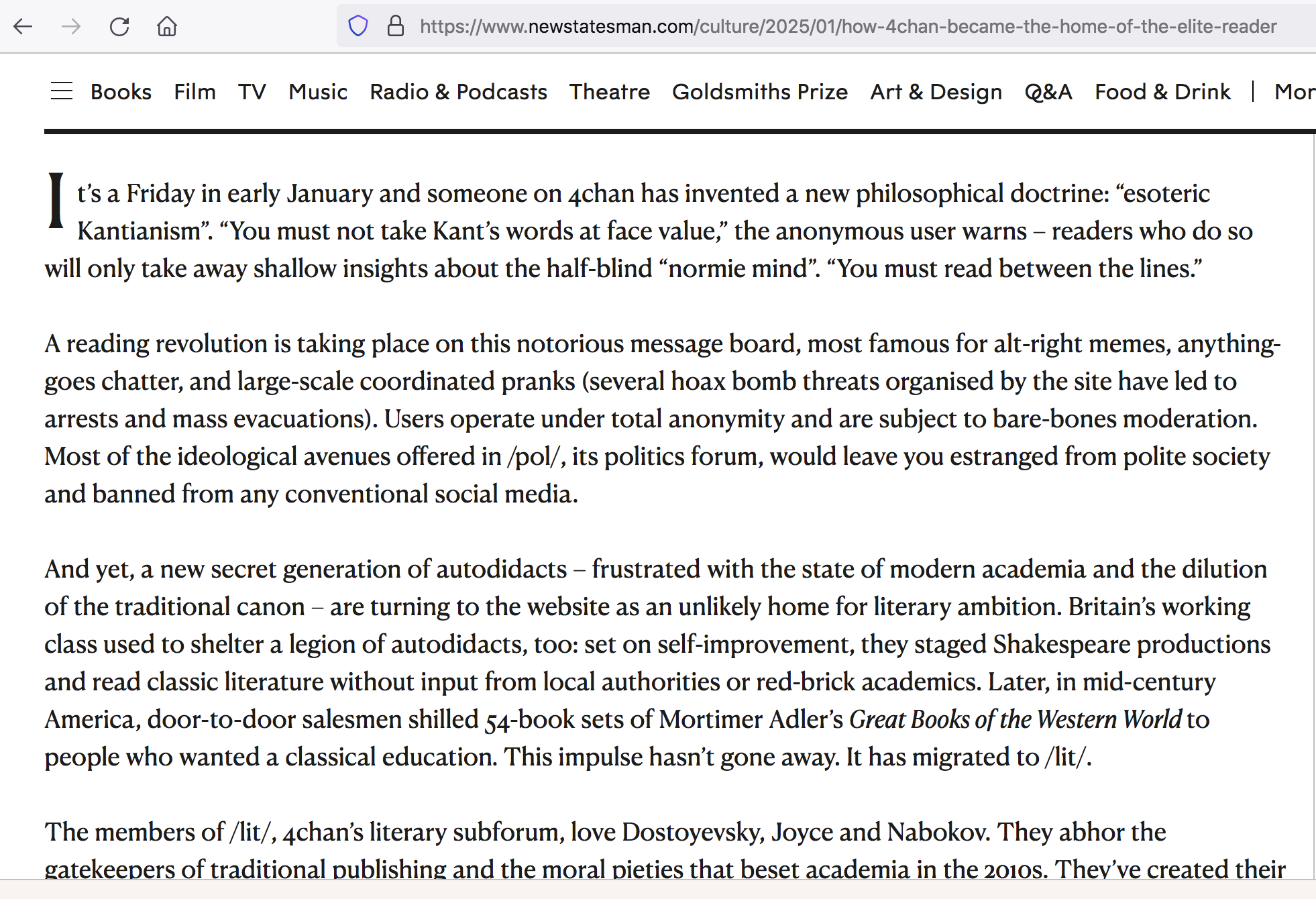Screen dimensions: 1316x899
Task: Expand the More navigation item
Action: coord(1294,92)
